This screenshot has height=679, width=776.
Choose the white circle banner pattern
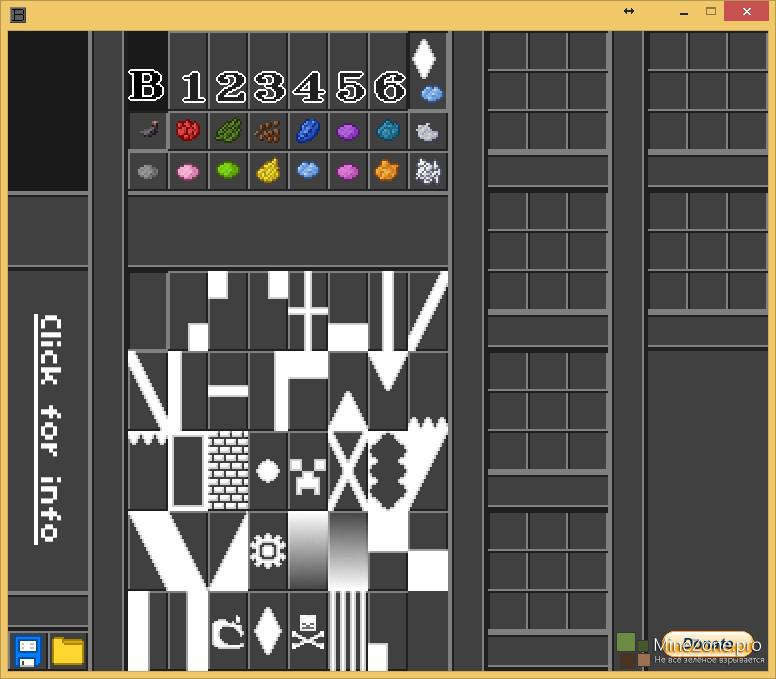tap(268, 471)
